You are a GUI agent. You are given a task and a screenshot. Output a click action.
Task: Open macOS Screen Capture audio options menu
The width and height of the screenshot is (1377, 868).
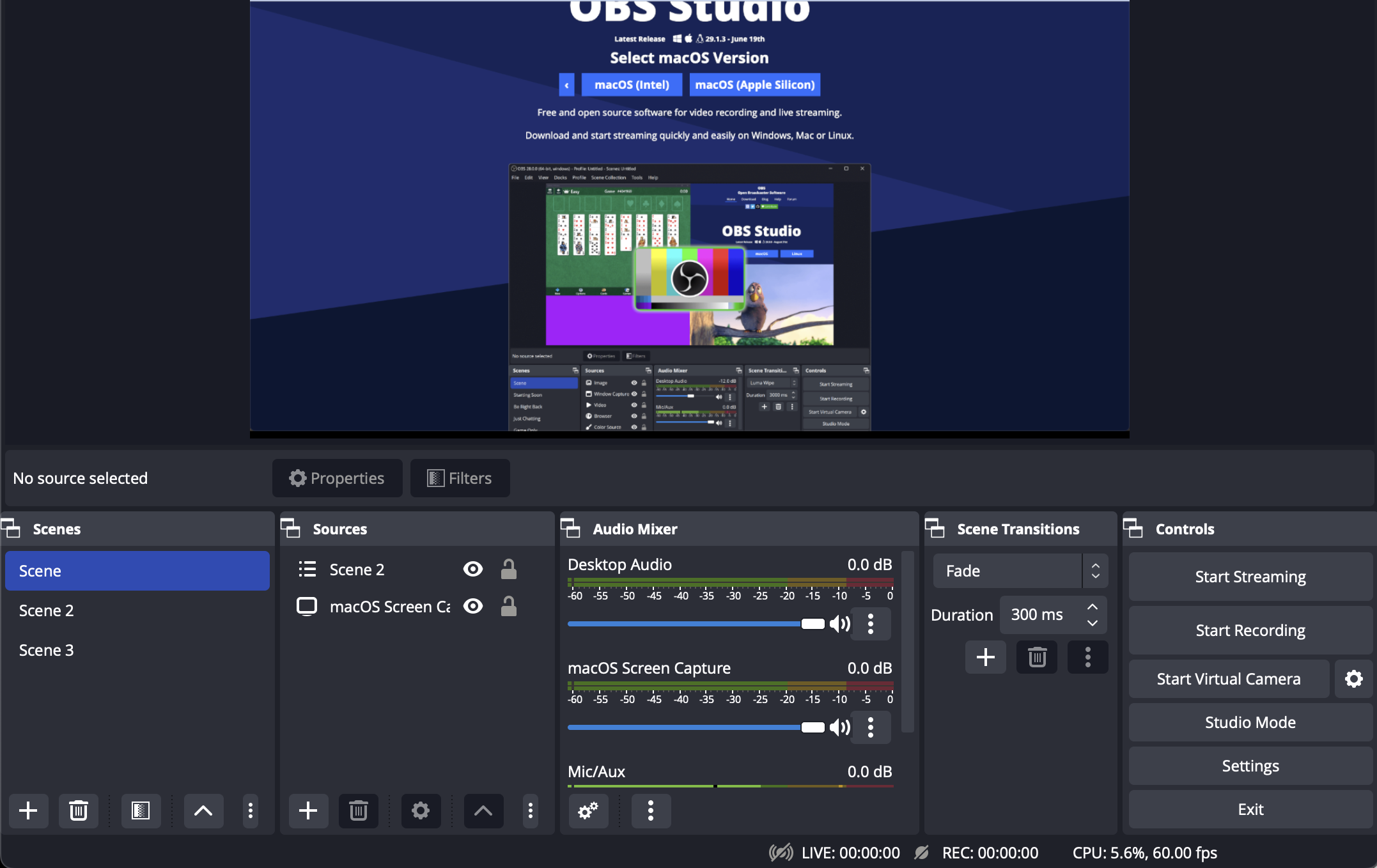pos(871,727)
